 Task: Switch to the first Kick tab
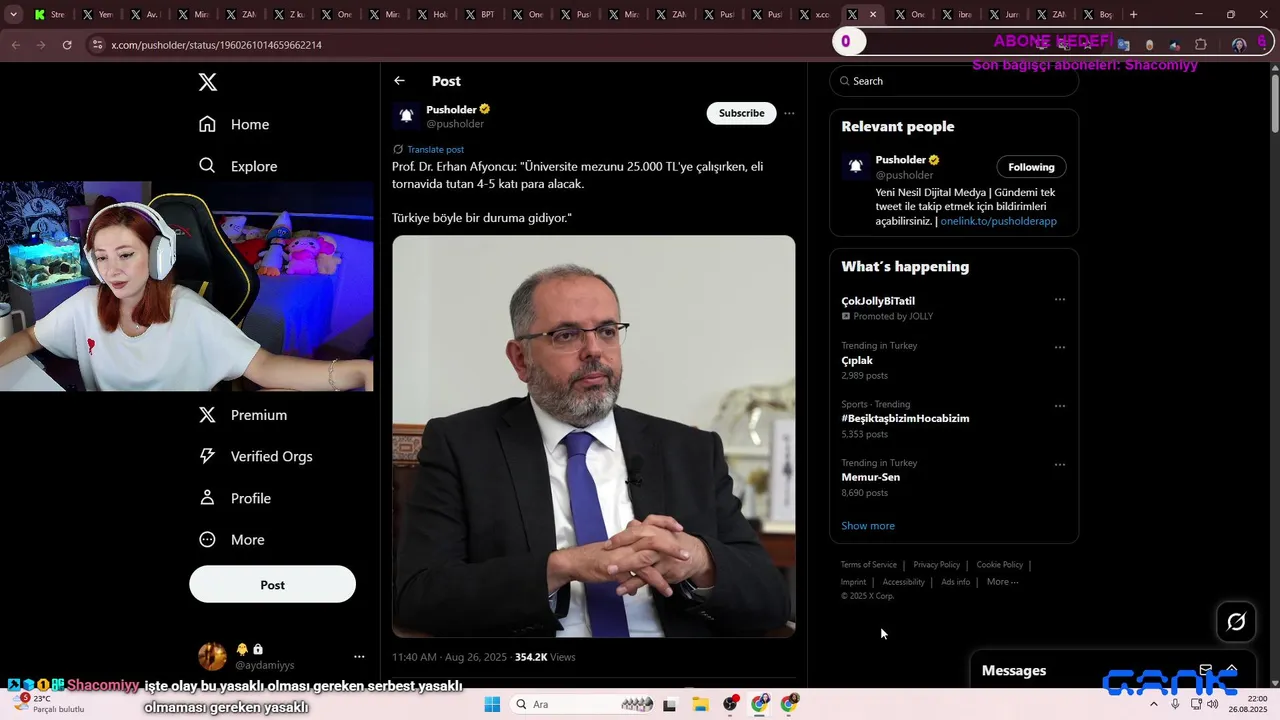(x=48, y=15)
